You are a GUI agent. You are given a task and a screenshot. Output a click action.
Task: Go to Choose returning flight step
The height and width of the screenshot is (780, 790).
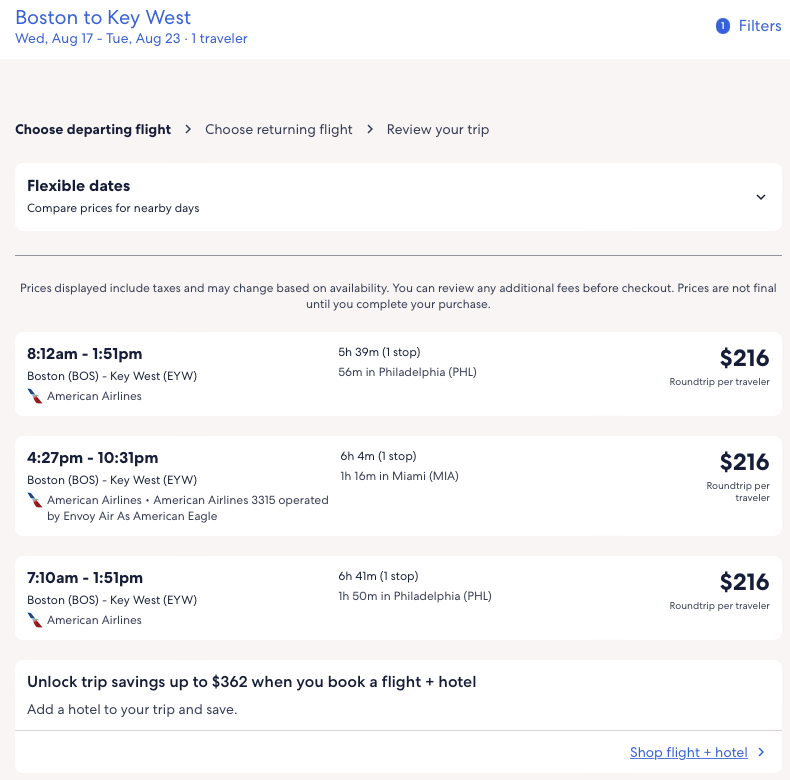tap(279, 129)
